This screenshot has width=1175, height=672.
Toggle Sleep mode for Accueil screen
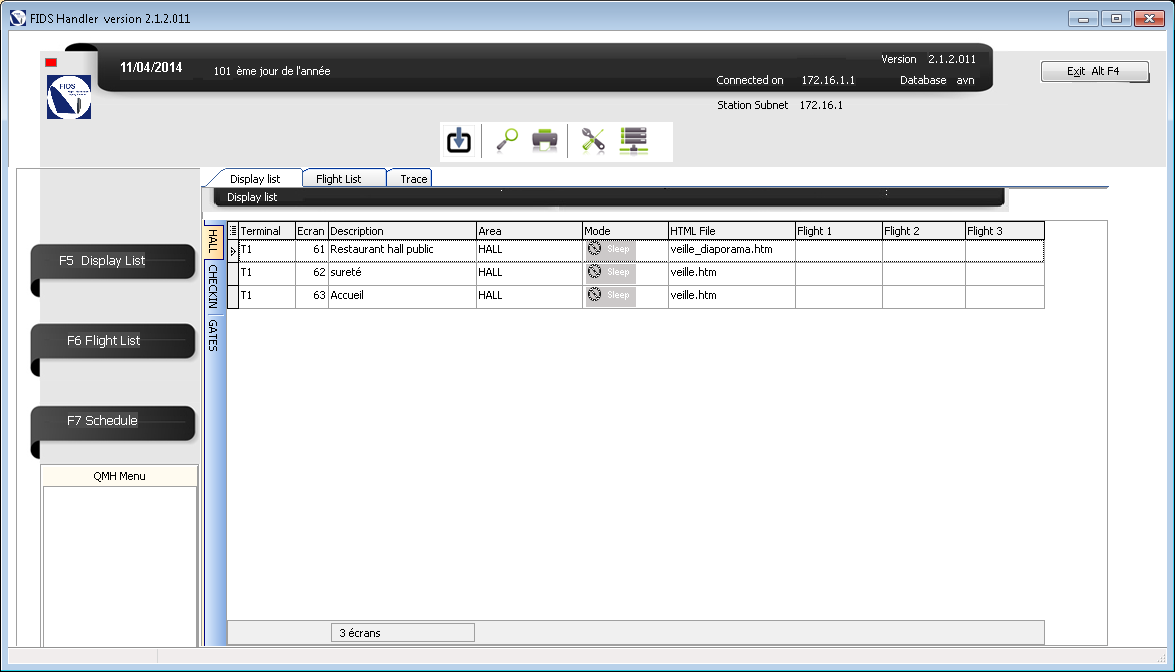click(x=610, y=295)
